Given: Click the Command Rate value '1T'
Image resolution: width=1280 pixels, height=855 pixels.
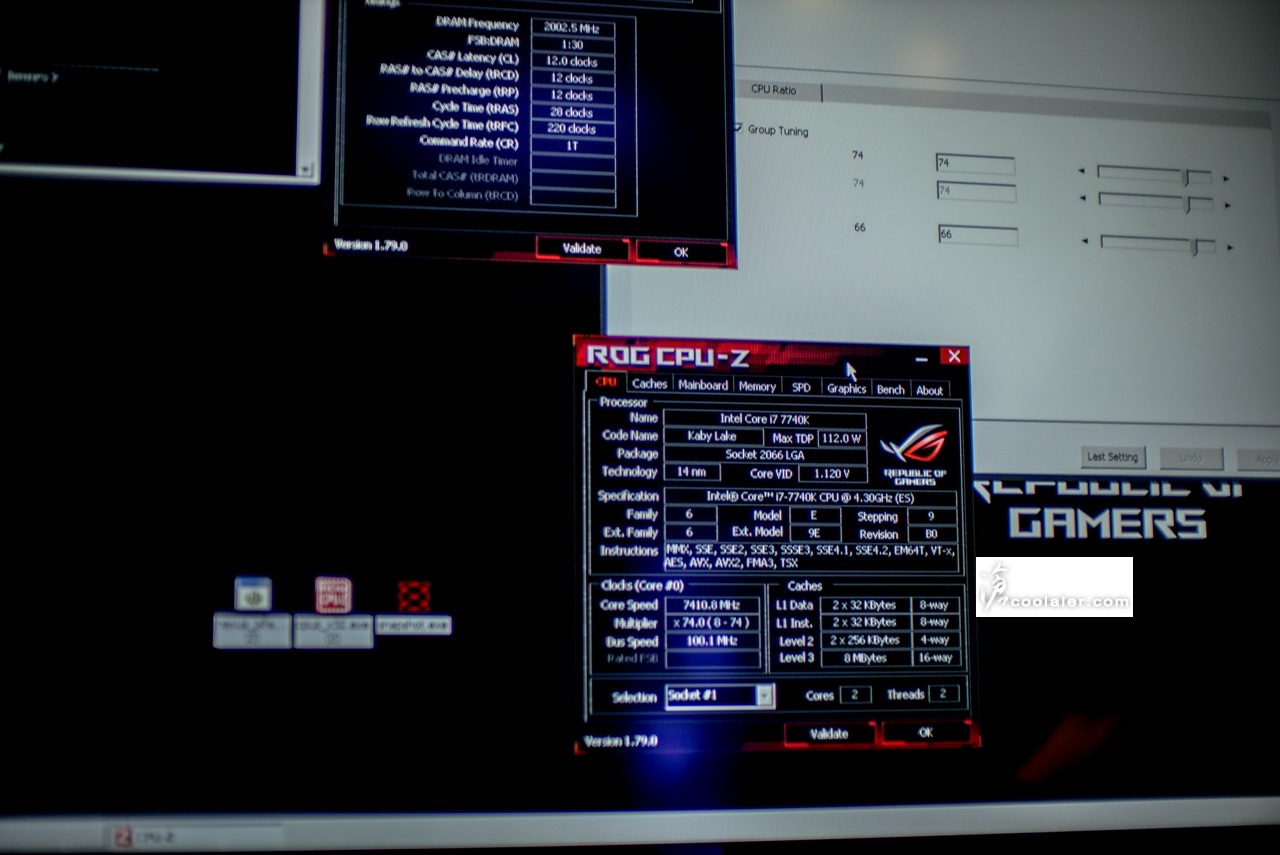Looking at the screenshot, I should pyautogui.click(x=573, y=146).
